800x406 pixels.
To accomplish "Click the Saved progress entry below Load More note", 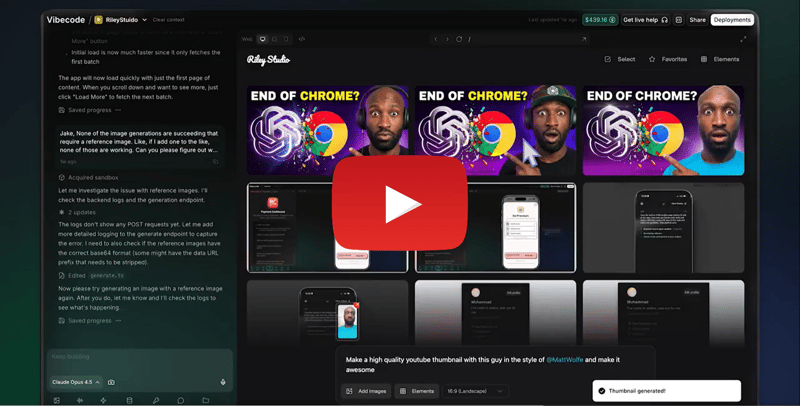I will [x=85, y=110].
